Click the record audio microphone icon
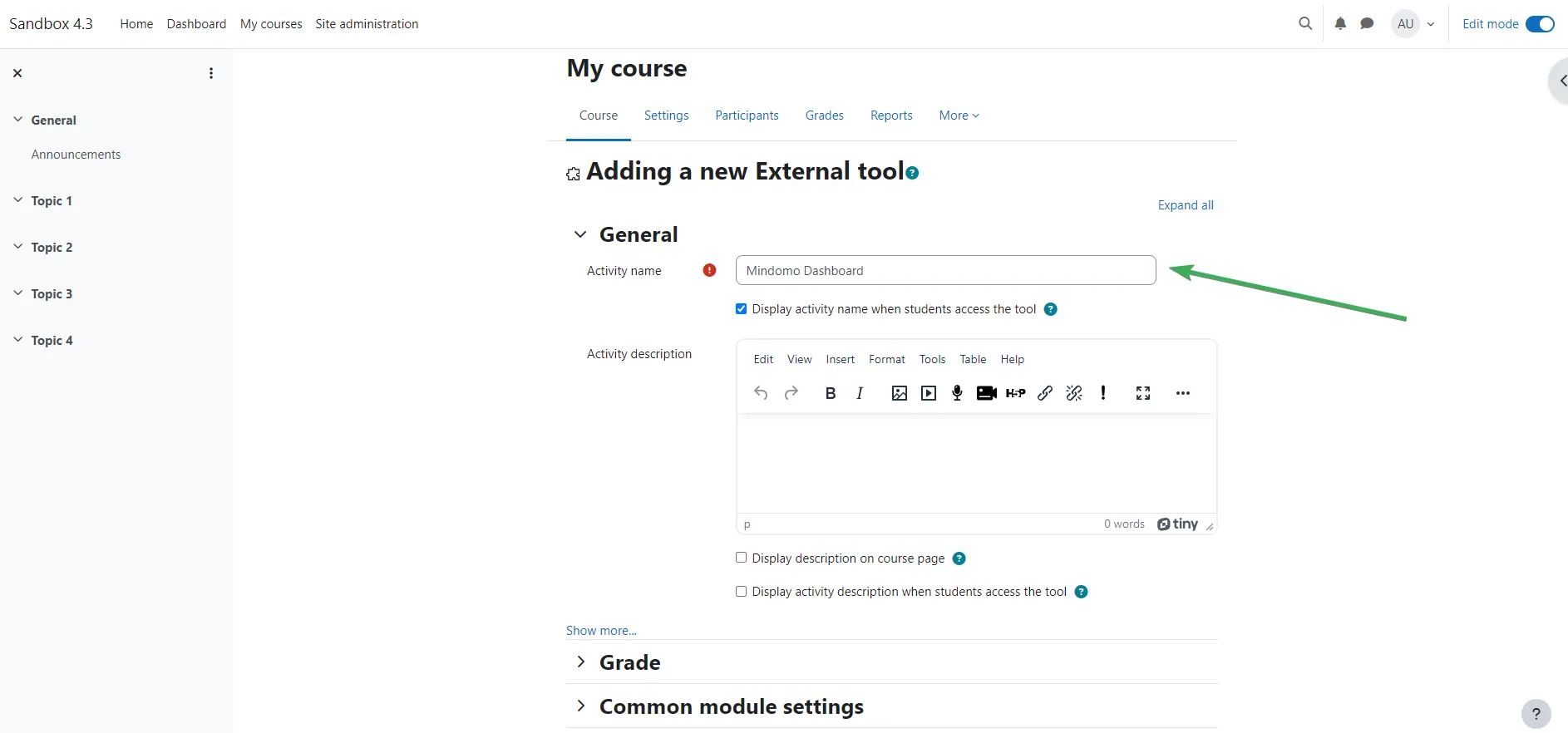 coord(957,393)
